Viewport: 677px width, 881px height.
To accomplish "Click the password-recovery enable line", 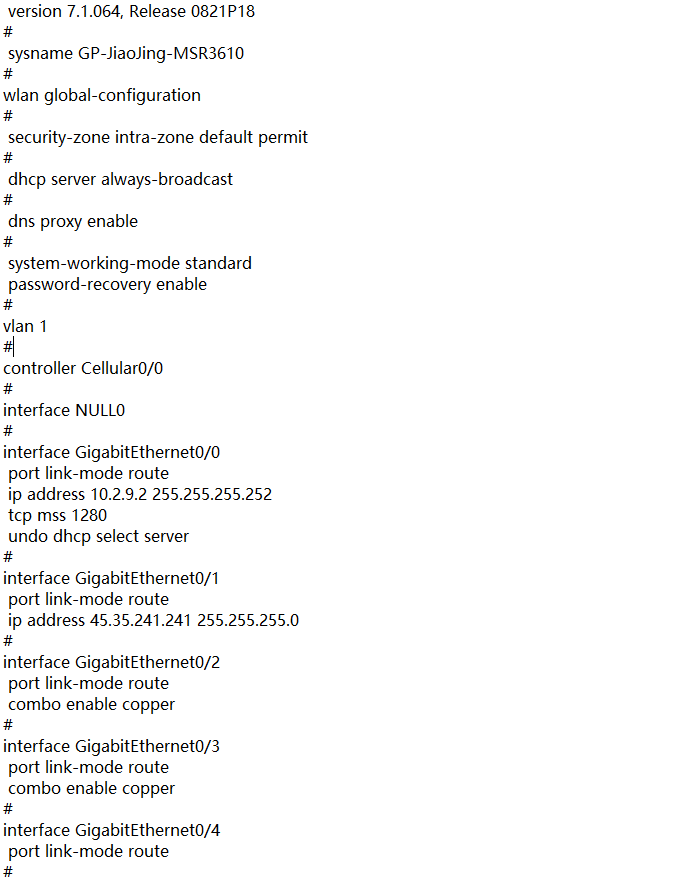I will (x=107, y=284).
